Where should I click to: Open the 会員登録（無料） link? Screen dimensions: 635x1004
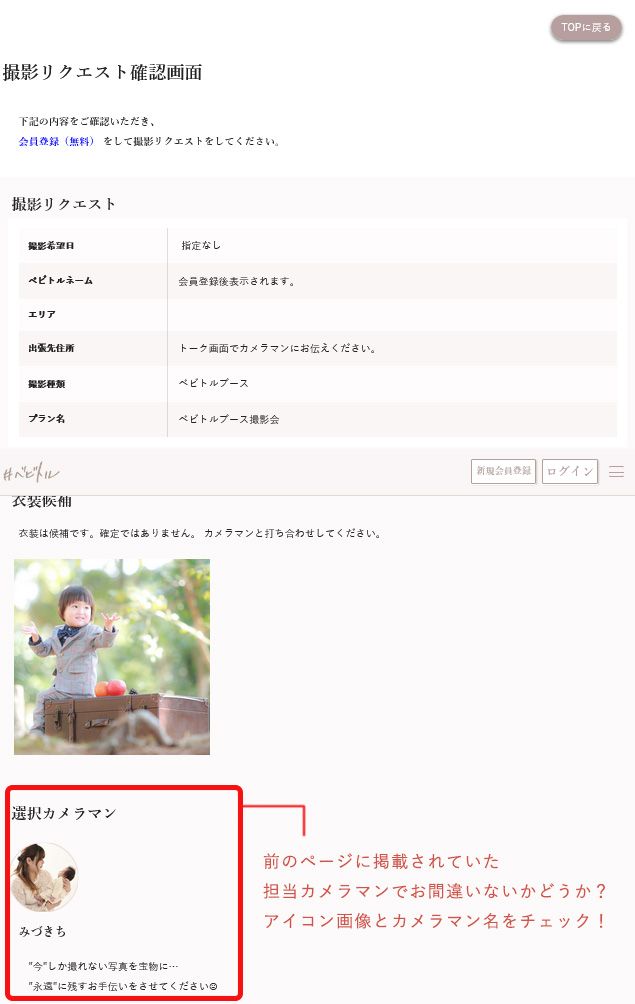pyautogui.click(x=56, y=142)
